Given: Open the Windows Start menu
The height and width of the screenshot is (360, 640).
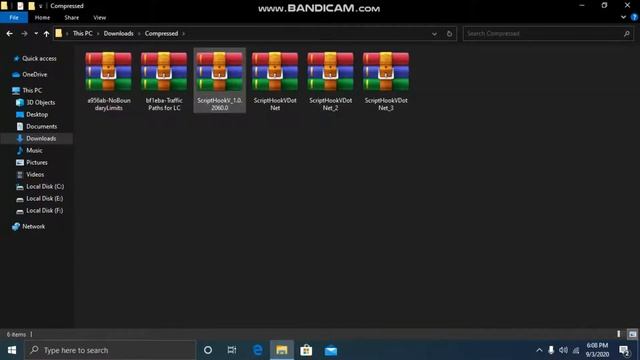Looking at the screenshot, I should coord(12,350).
